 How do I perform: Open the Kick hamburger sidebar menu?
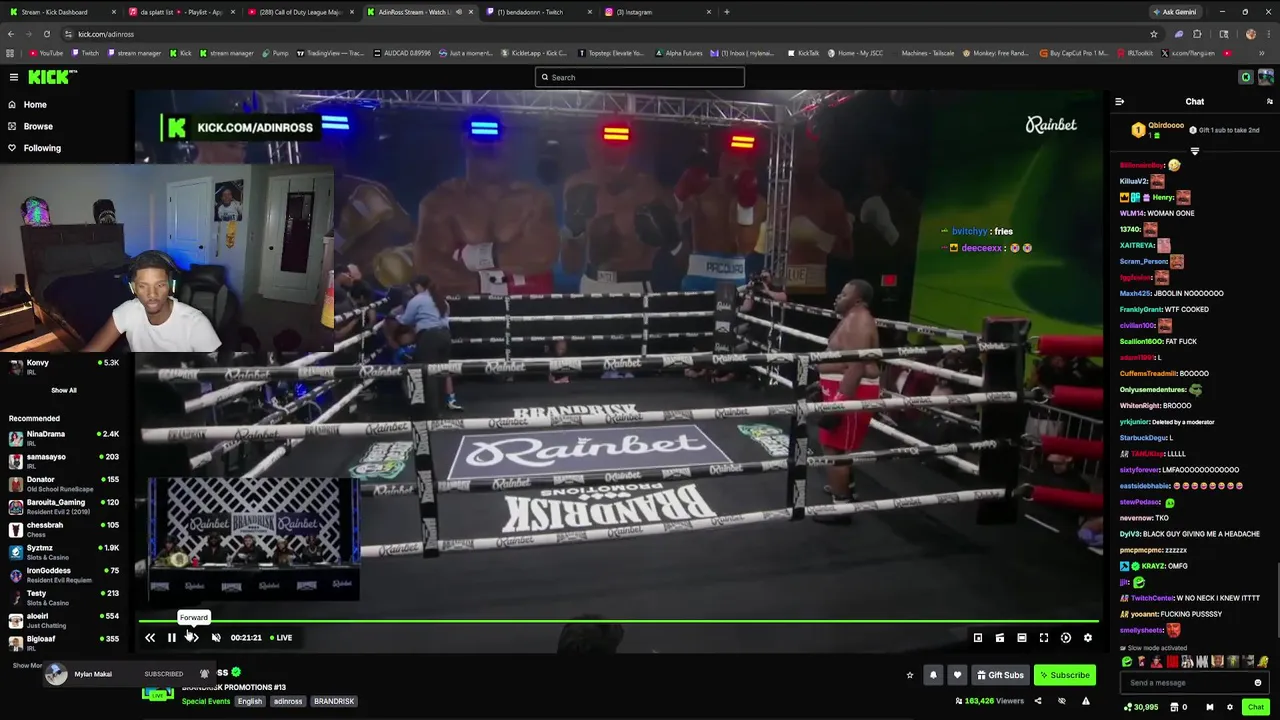14,77
